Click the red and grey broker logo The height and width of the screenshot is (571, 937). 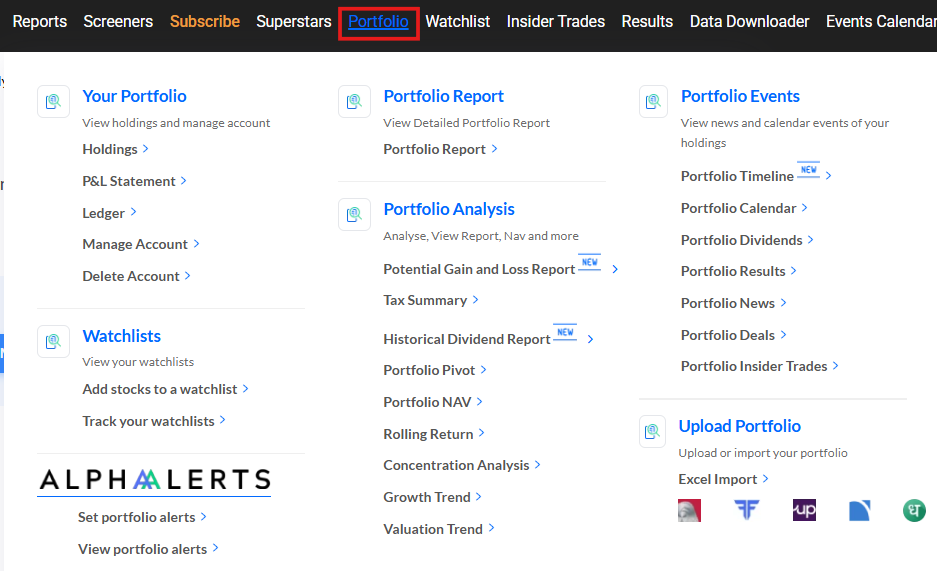click(x=689, y=511)
